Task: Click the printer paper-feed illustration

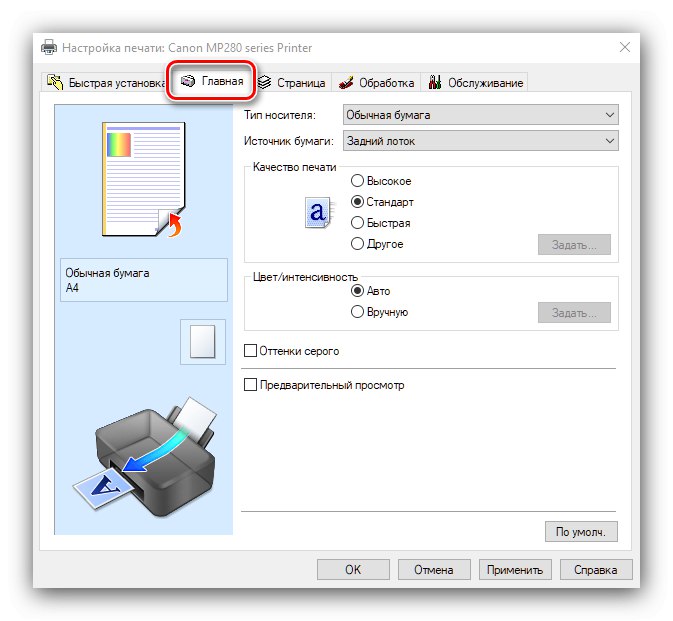Action: click(145, 455)
